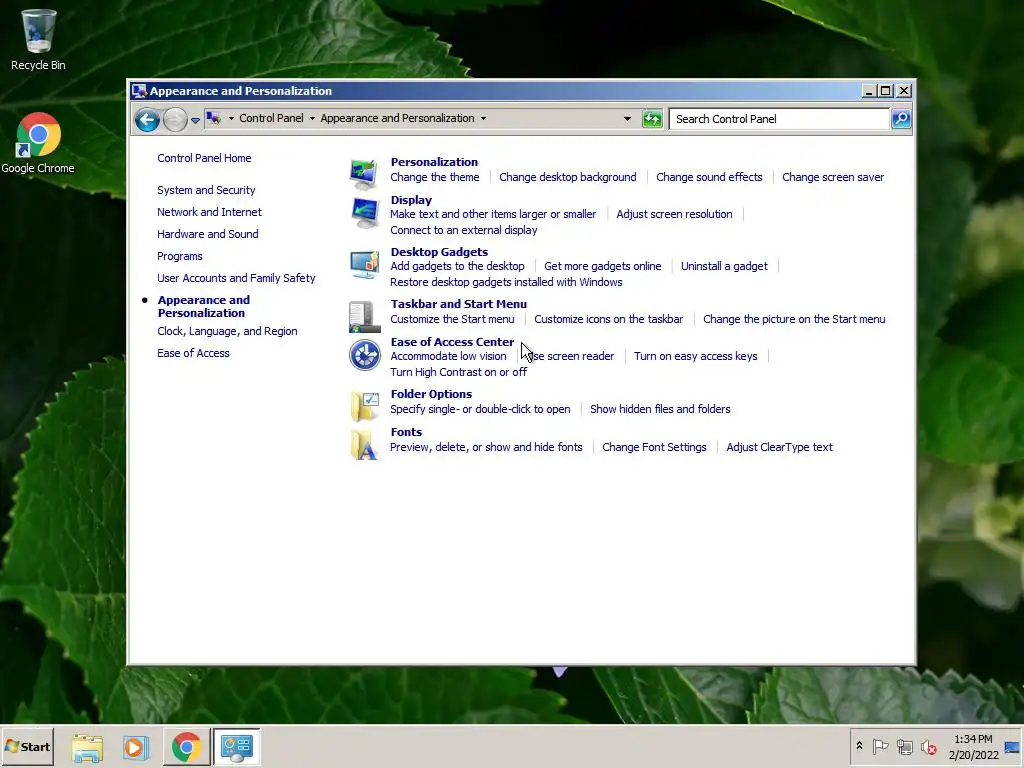
Task: Open the address bar history dropdown
Action: [x=627, y=119]
